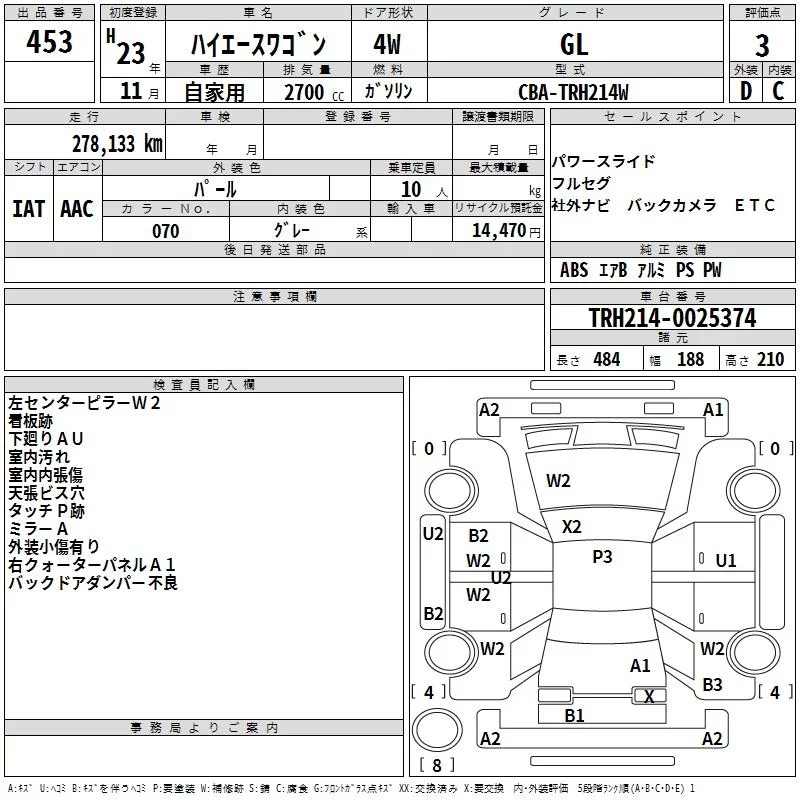Click the exterior grade D cell
Viewport: 800px width, 800px height.
745,91
